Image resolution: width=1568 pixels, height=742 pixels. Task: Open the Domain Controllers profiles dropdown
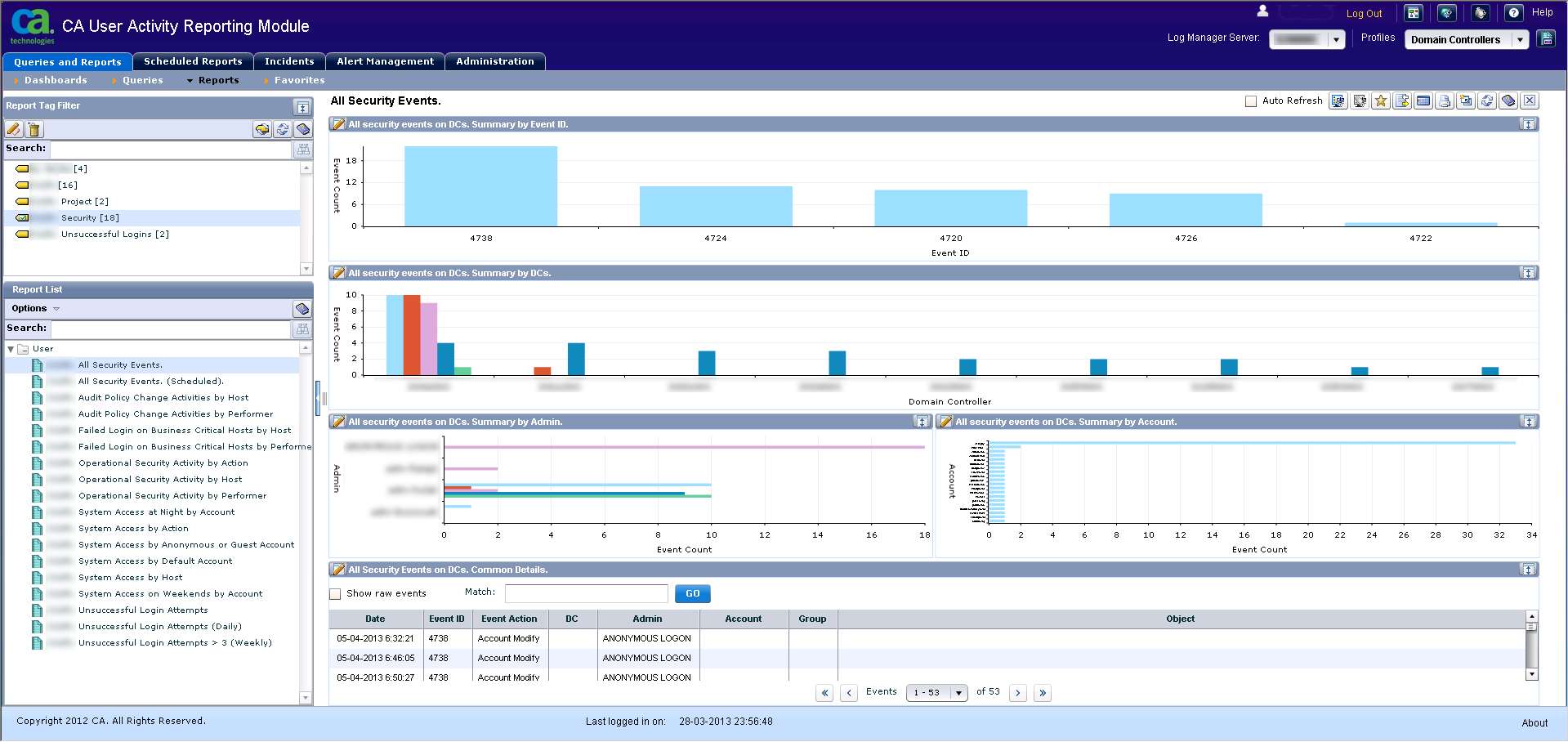1520,39
